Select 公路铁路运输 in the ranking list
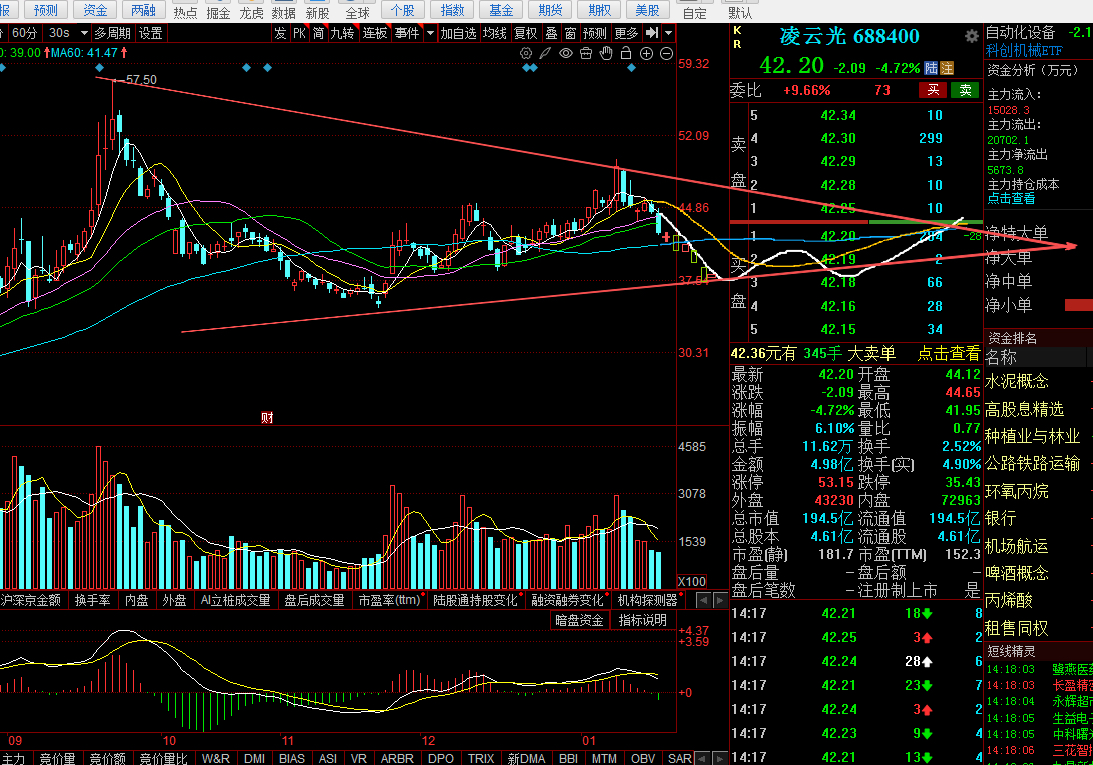The height and width of the screenshot is (765, 1093). tap(1032, 464)
